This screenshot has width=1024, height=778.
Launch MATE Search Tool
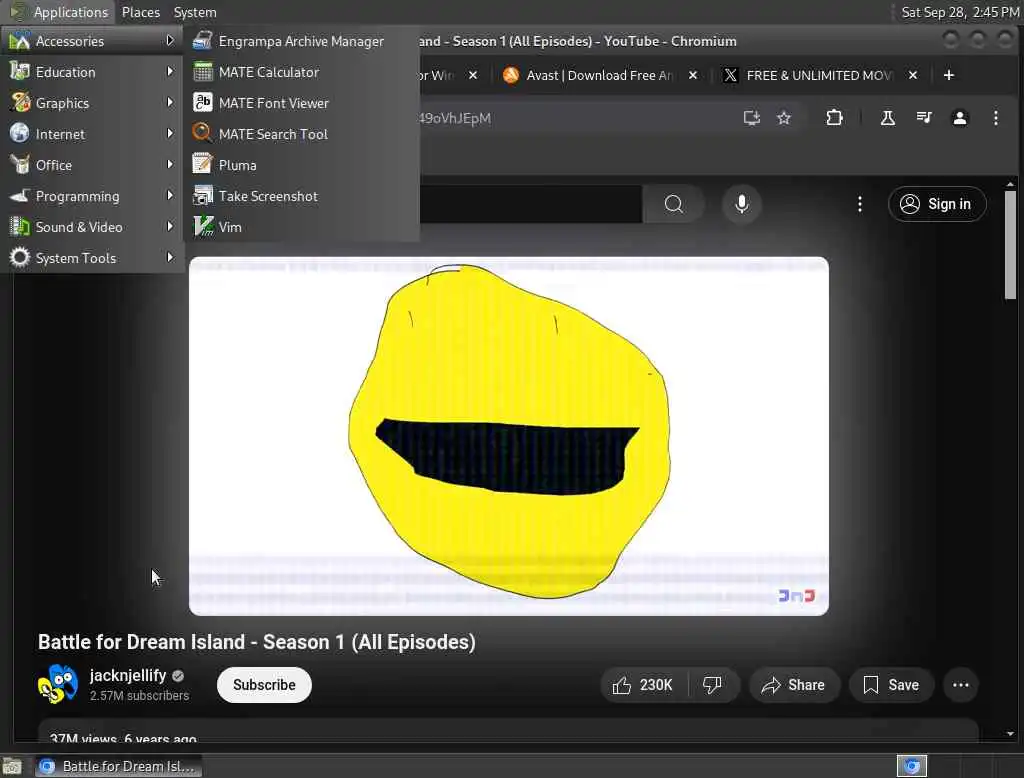[301, 134]
